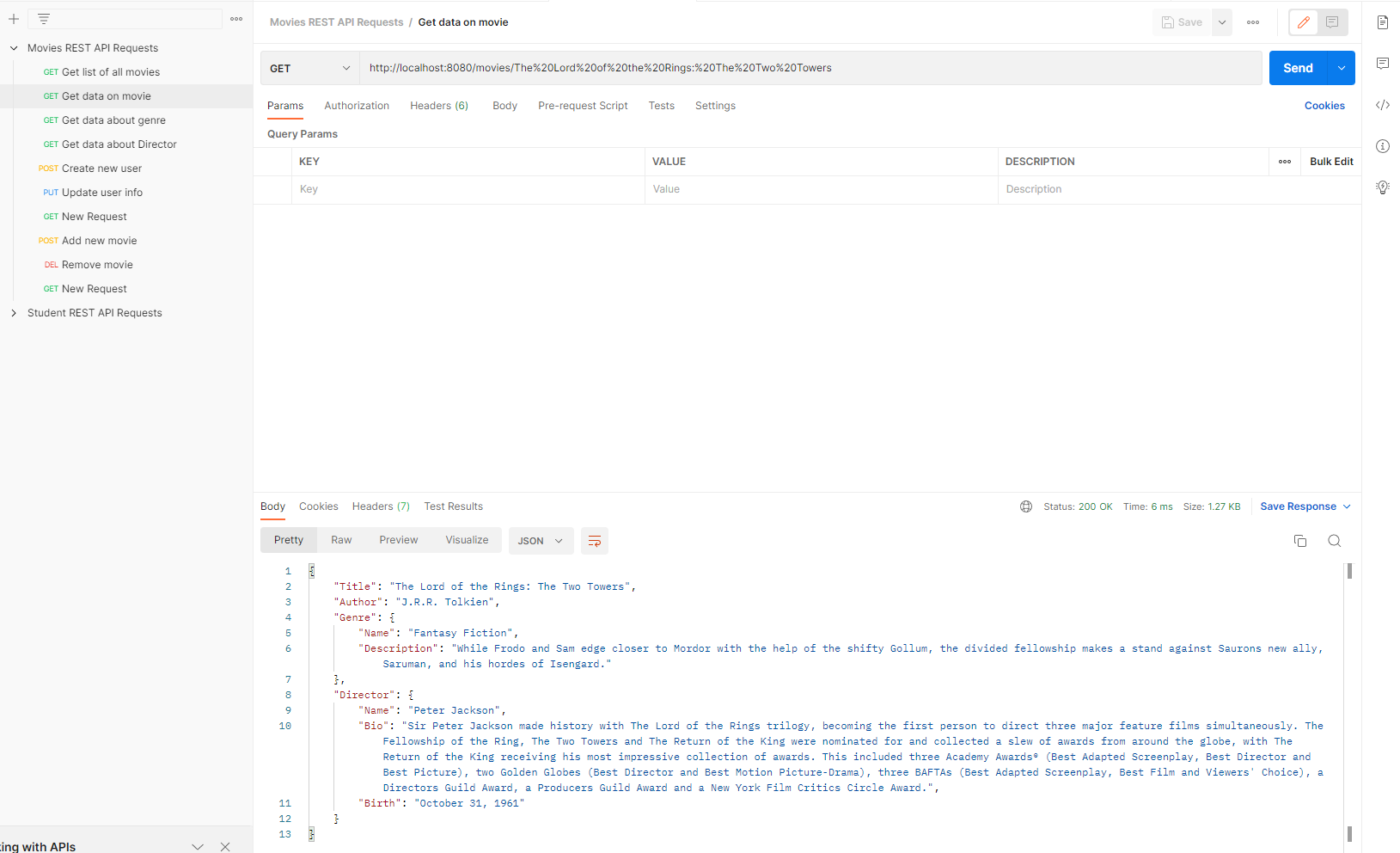This screenshot has height=853, width=1400.
Task: Open response Cookies tab
Action: pyautogui.click(x=319, y=506)
